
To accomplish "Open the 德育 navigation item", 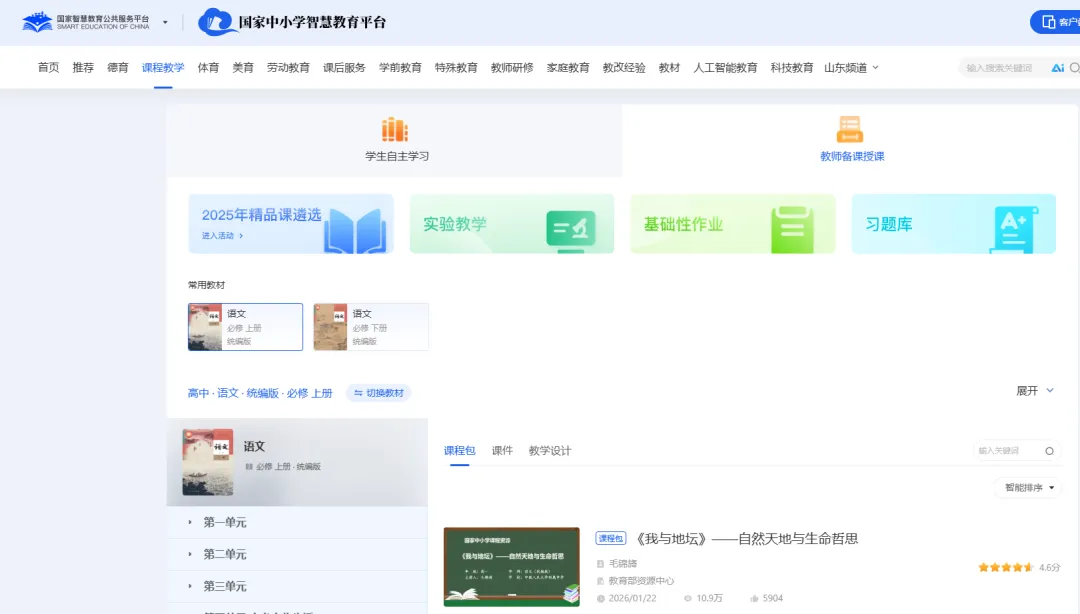I will pyautogui.click(x=118, y=68).
